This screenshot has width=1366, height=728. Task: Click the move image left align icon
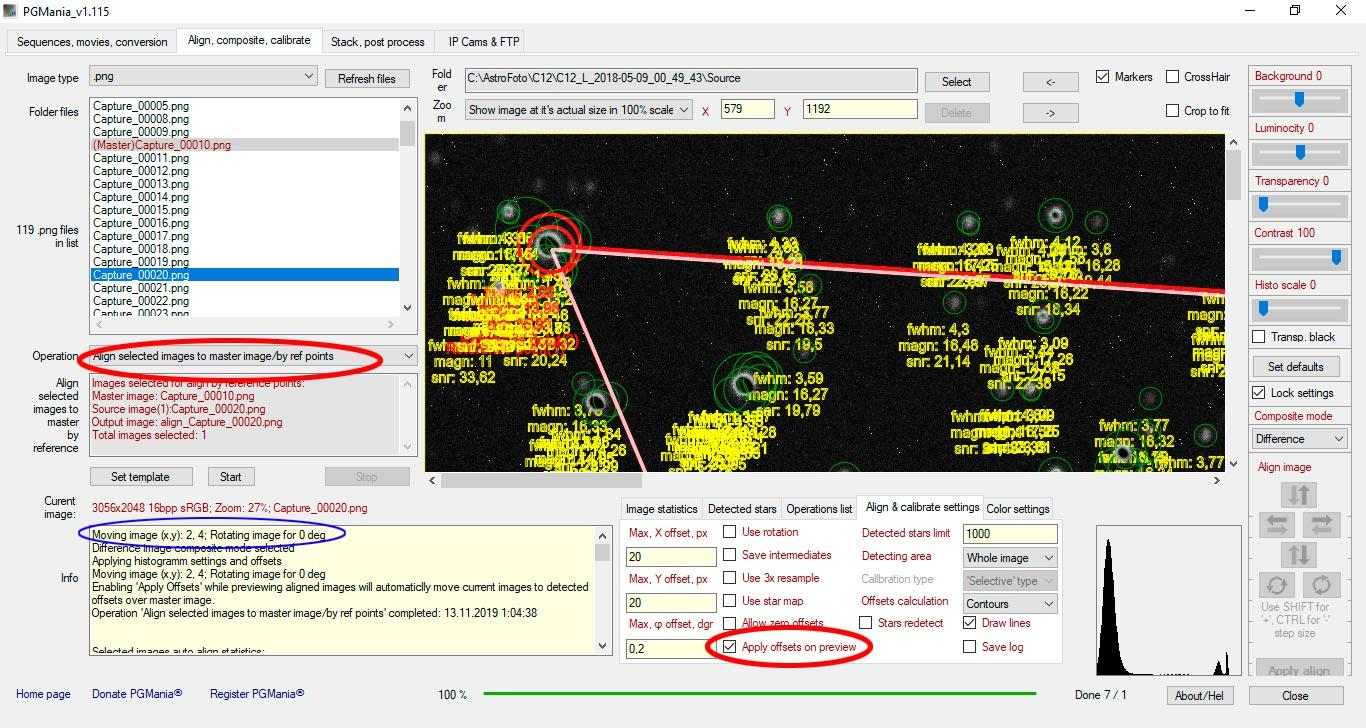pos(1277,524)
